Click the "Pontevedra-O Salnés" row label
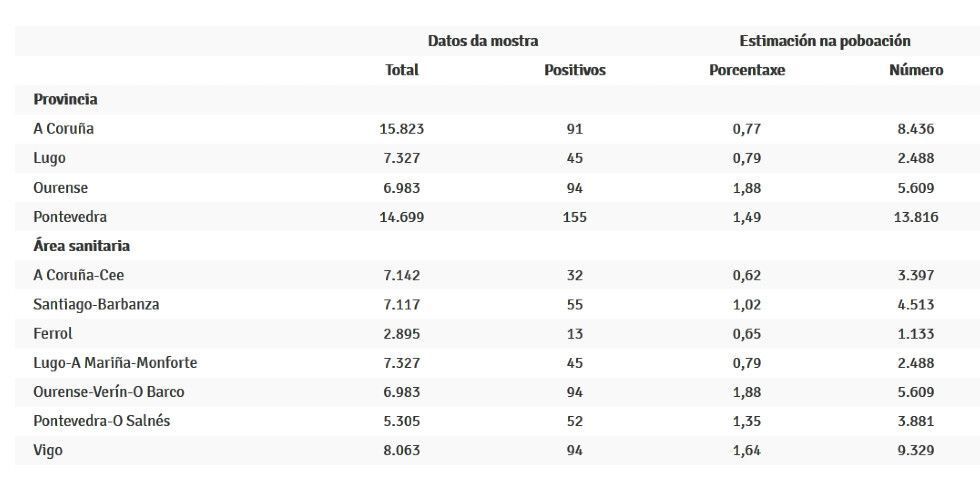 click(x=102, y=421)
